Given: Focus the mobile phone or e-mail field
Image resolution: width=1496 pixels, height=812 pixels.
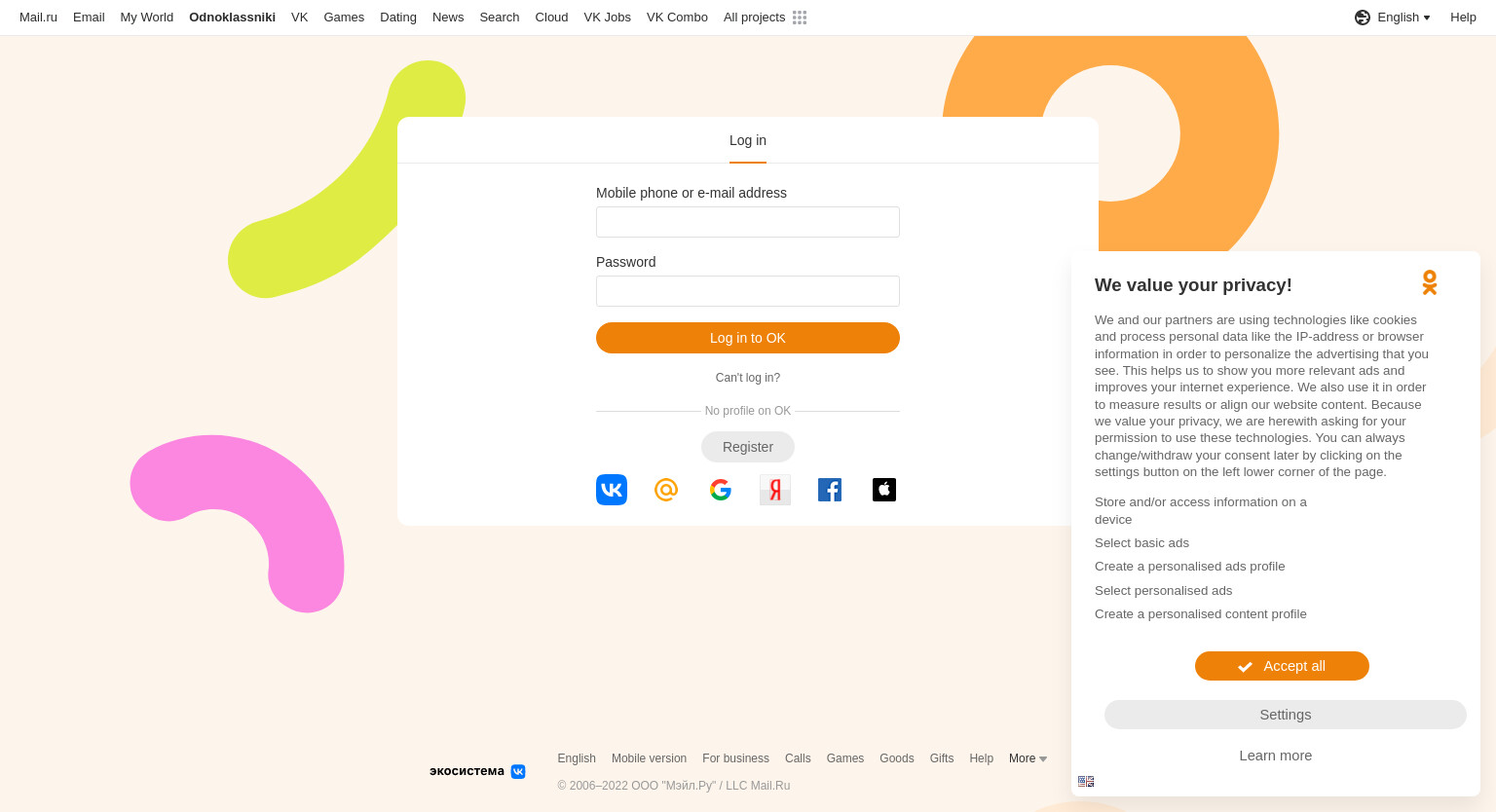Looking at the screenshot, I should 748,222.
